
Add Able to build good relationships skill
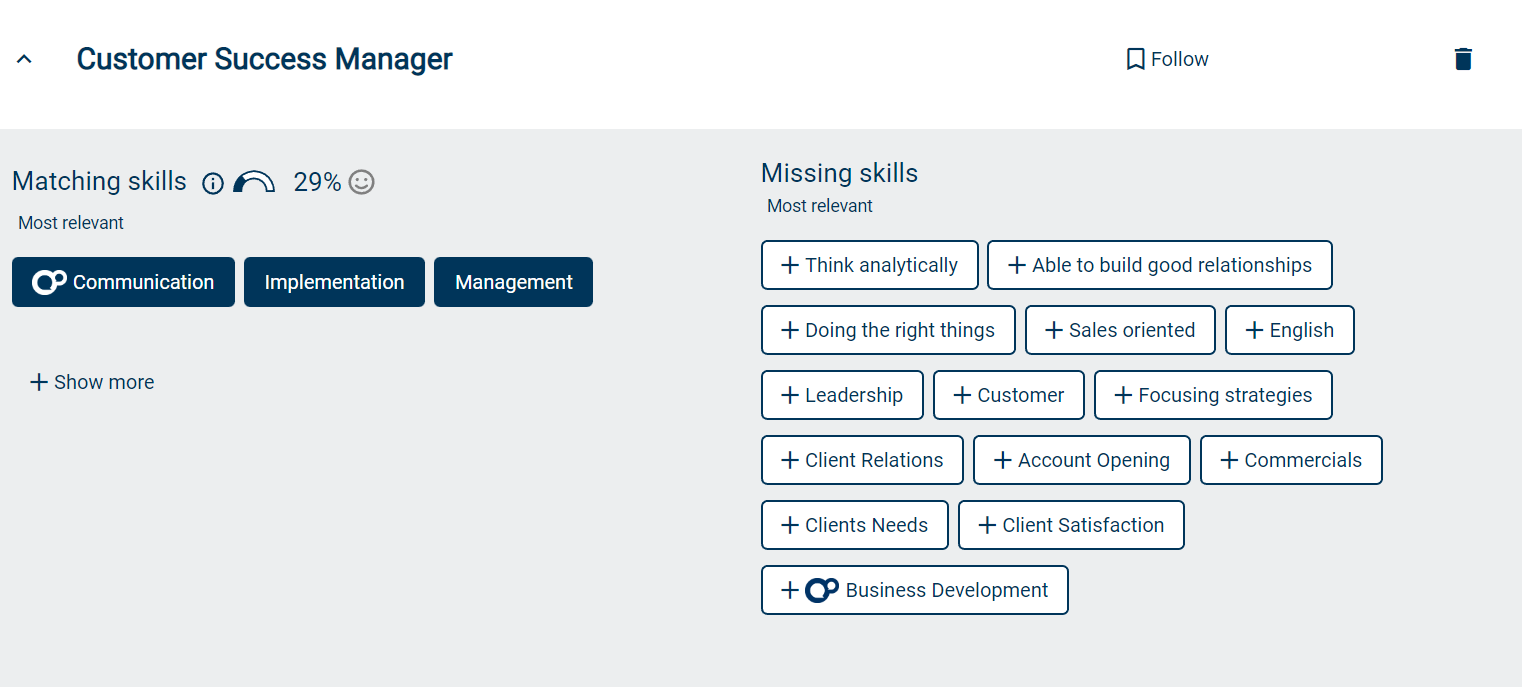1159,265
